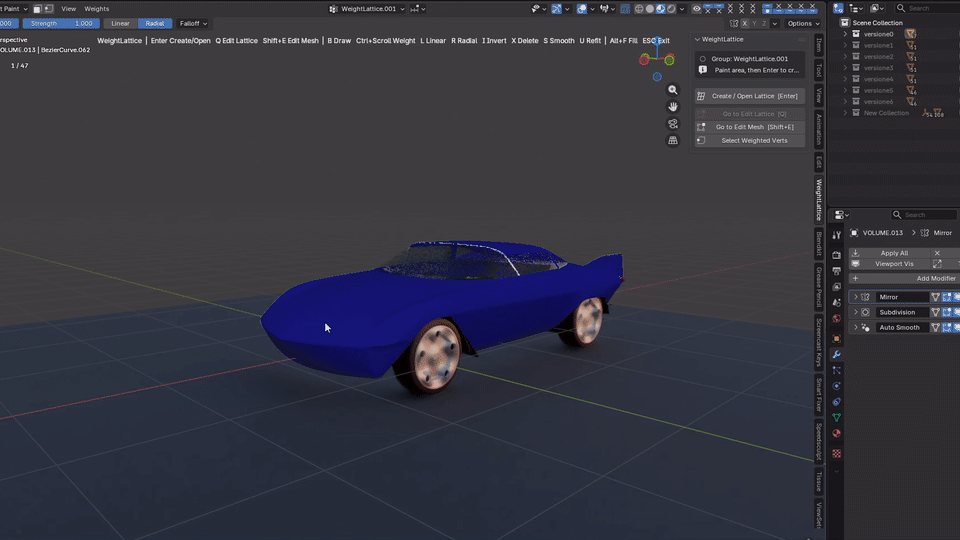
Task: Click the Add Modifier button
Action: [x=904, y=279]
